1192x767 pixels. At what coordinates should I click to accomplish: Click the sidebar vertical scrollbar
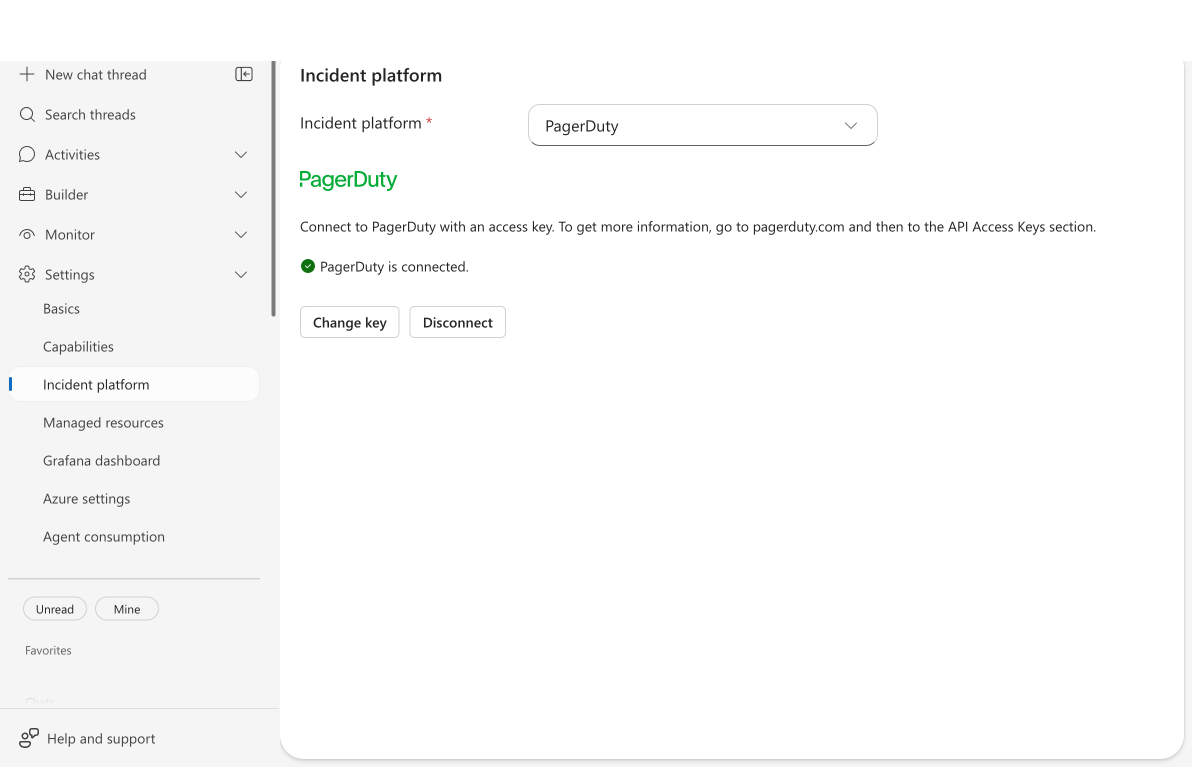coord(274,189)
